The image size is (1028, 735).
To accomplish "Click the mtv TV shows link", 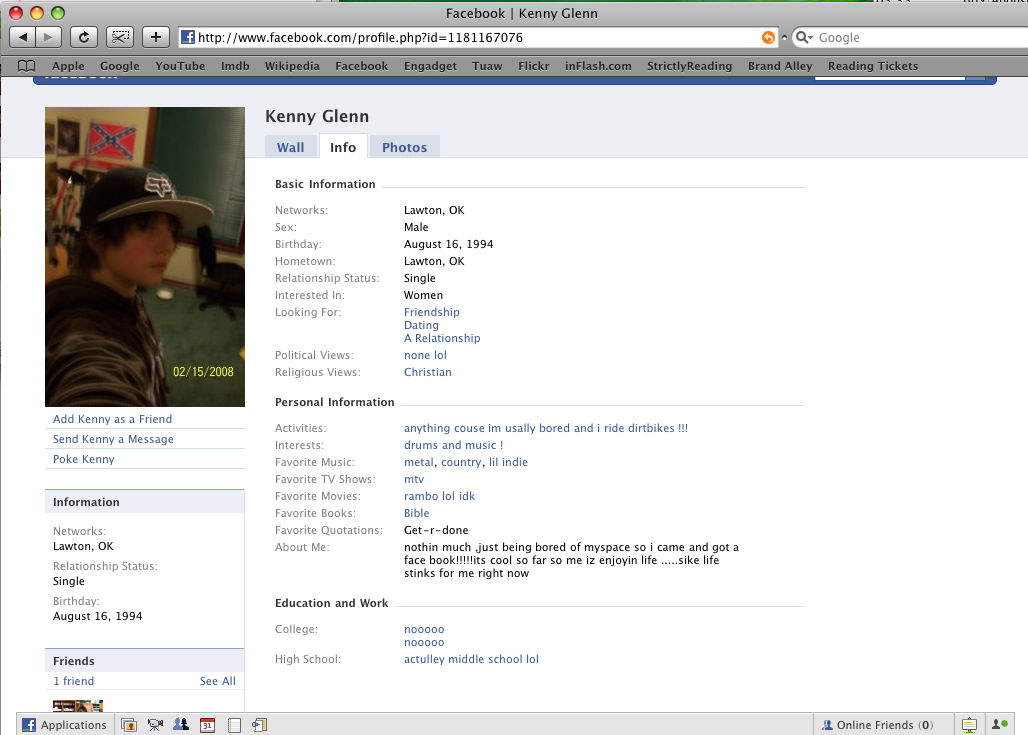I will click(414, 479).
